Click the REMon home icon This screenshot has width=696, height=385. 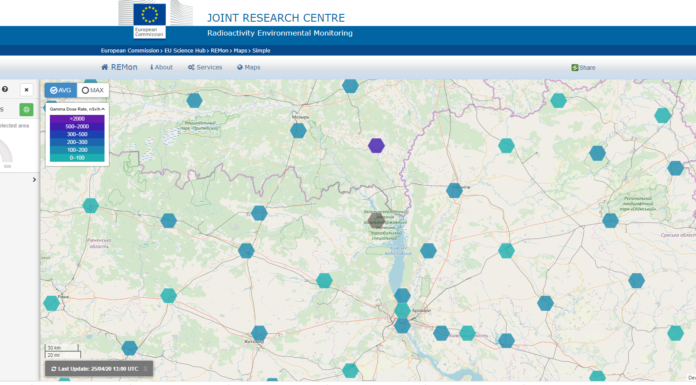105,67
